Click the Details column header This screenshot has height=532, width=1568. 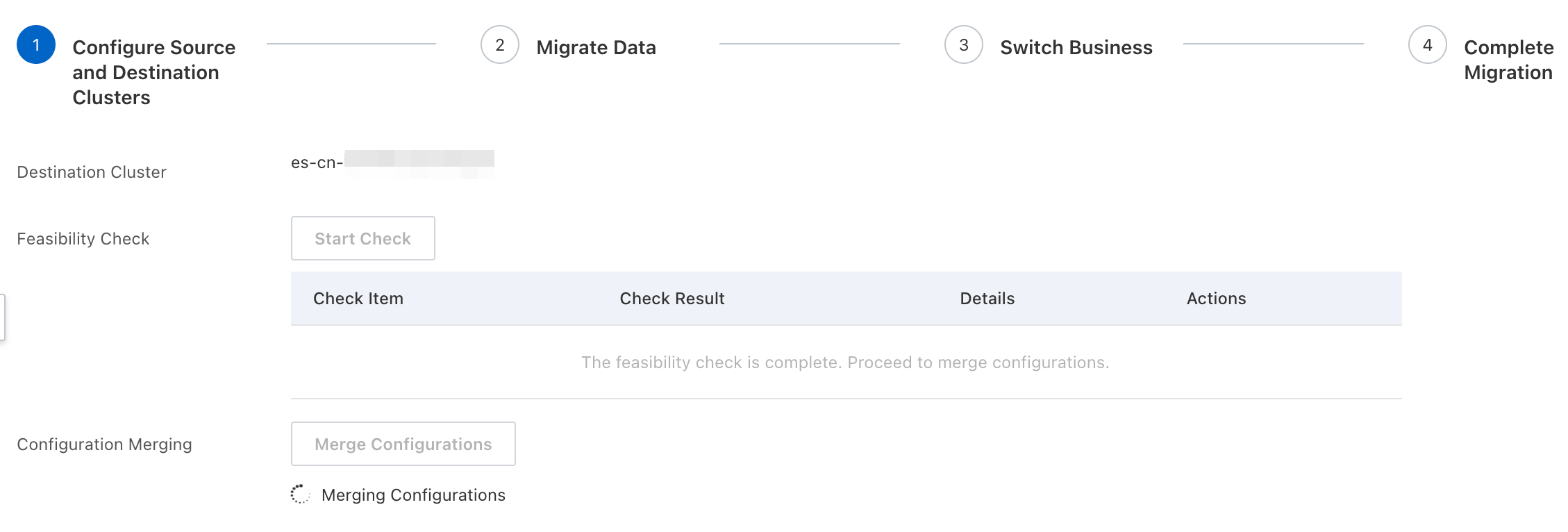(x=987, y=299)
